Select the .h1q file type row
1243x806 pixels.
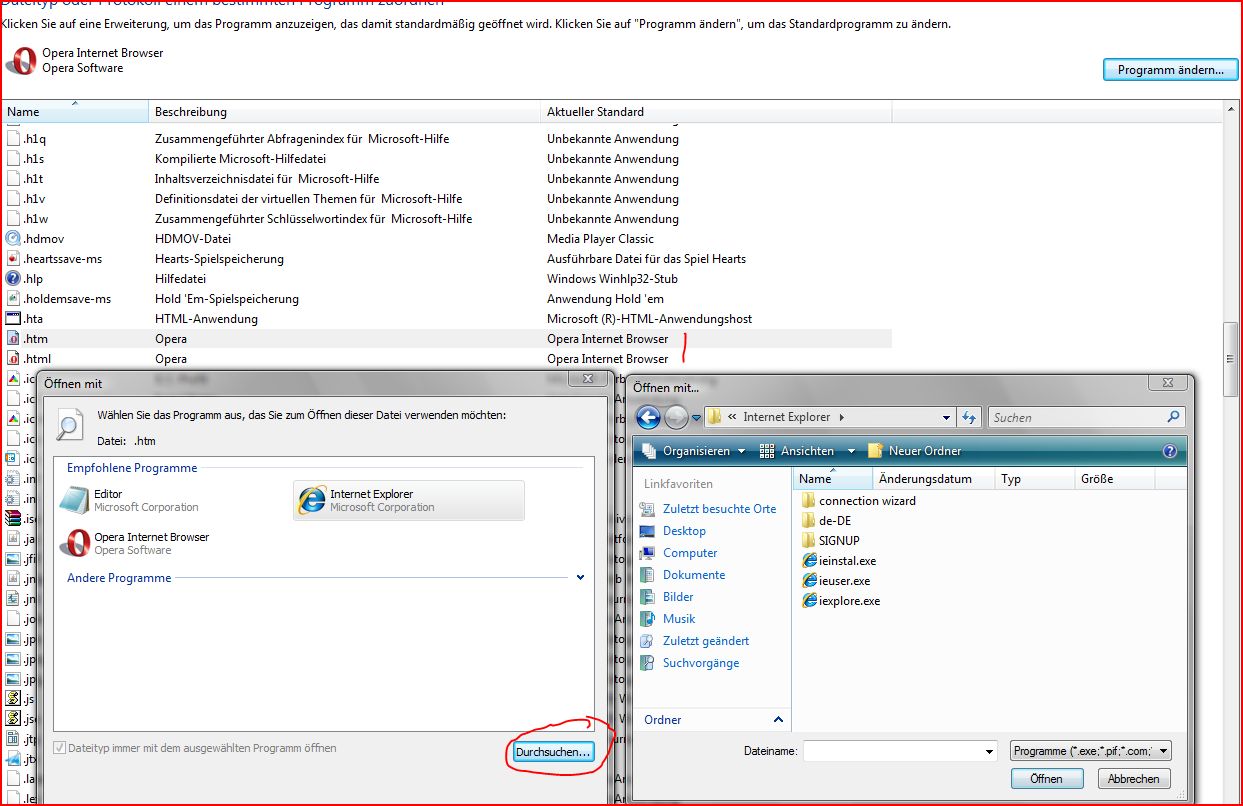pyautogui.click(x=446, y=139)
